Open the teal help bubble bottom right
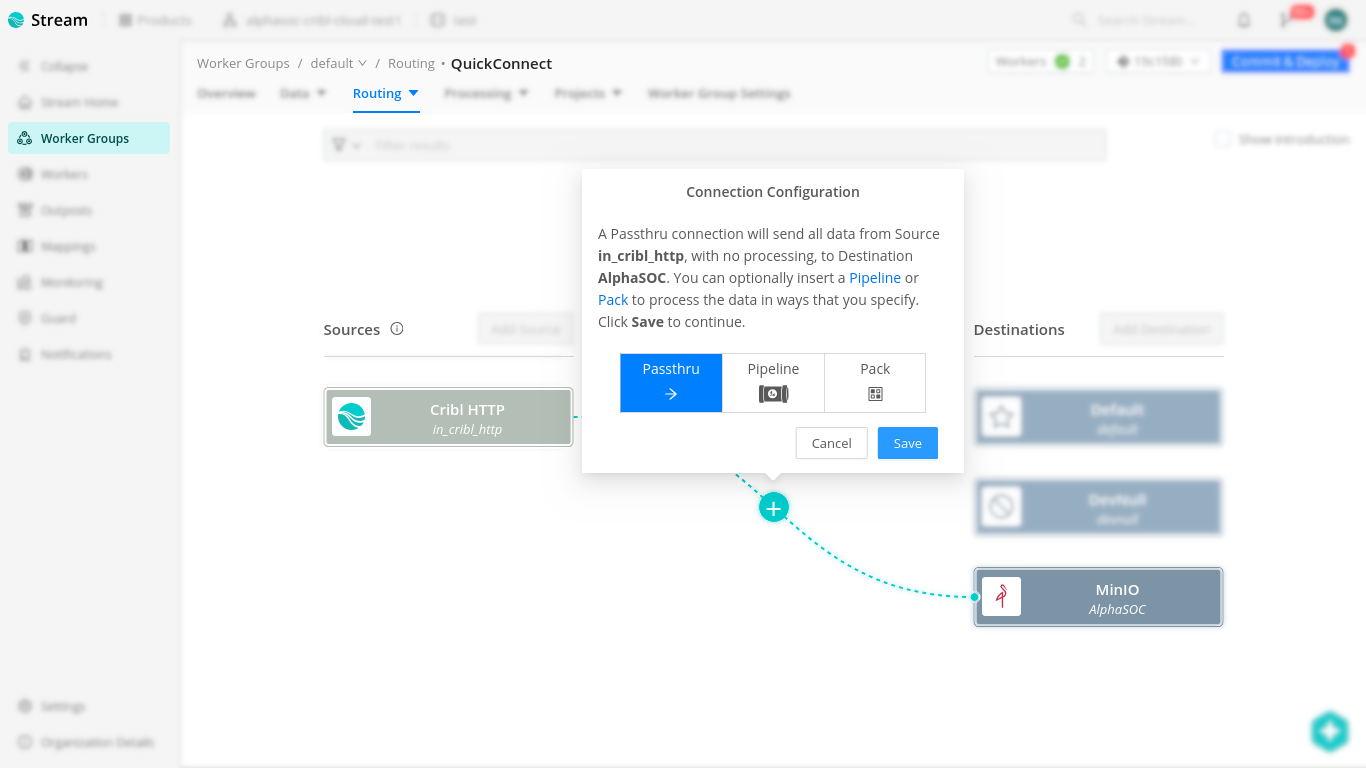This screenshot has width=1366, height=768. point(1330,731)
